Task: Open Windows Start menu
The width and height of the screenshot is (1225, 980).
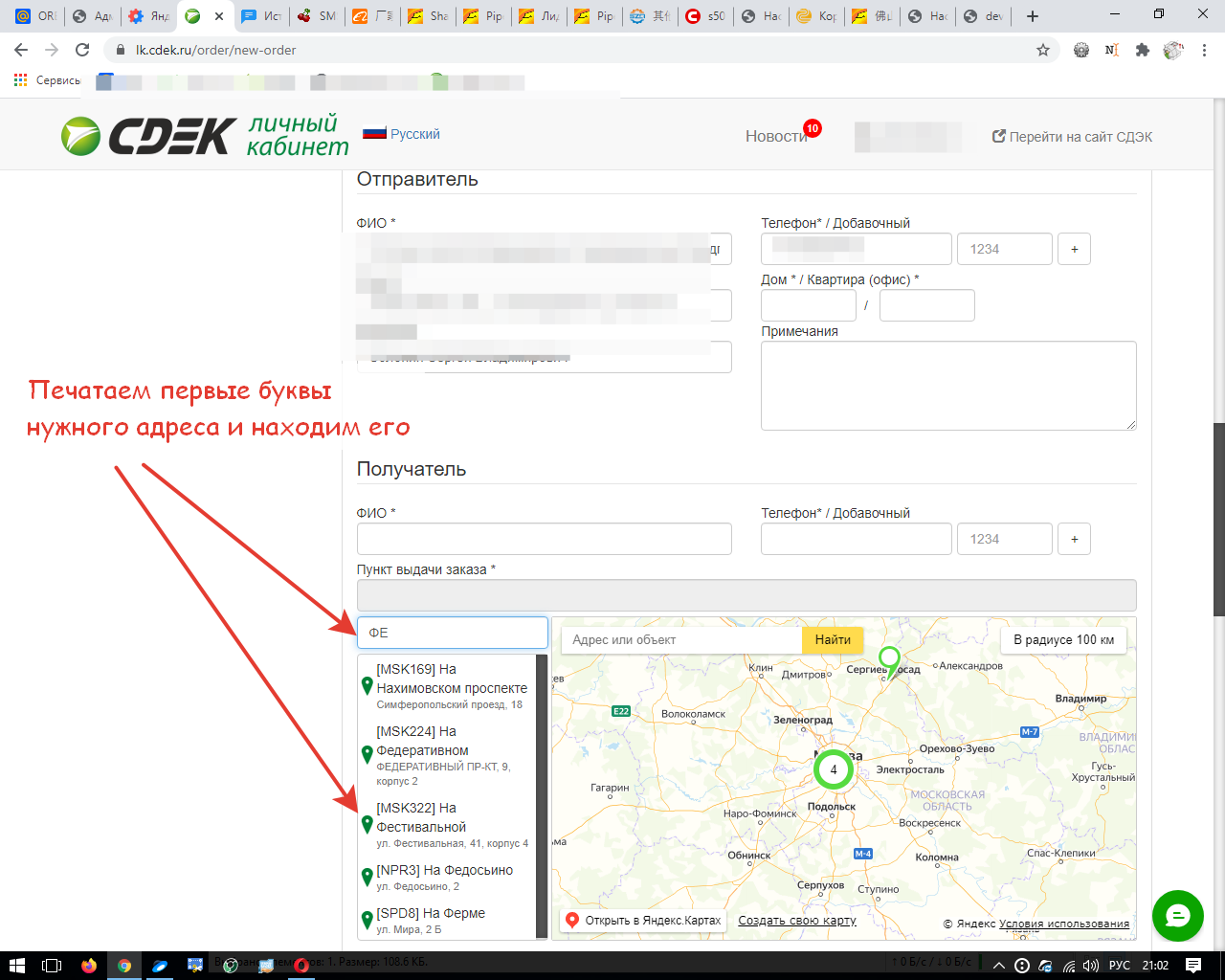Action: point(16,965)
